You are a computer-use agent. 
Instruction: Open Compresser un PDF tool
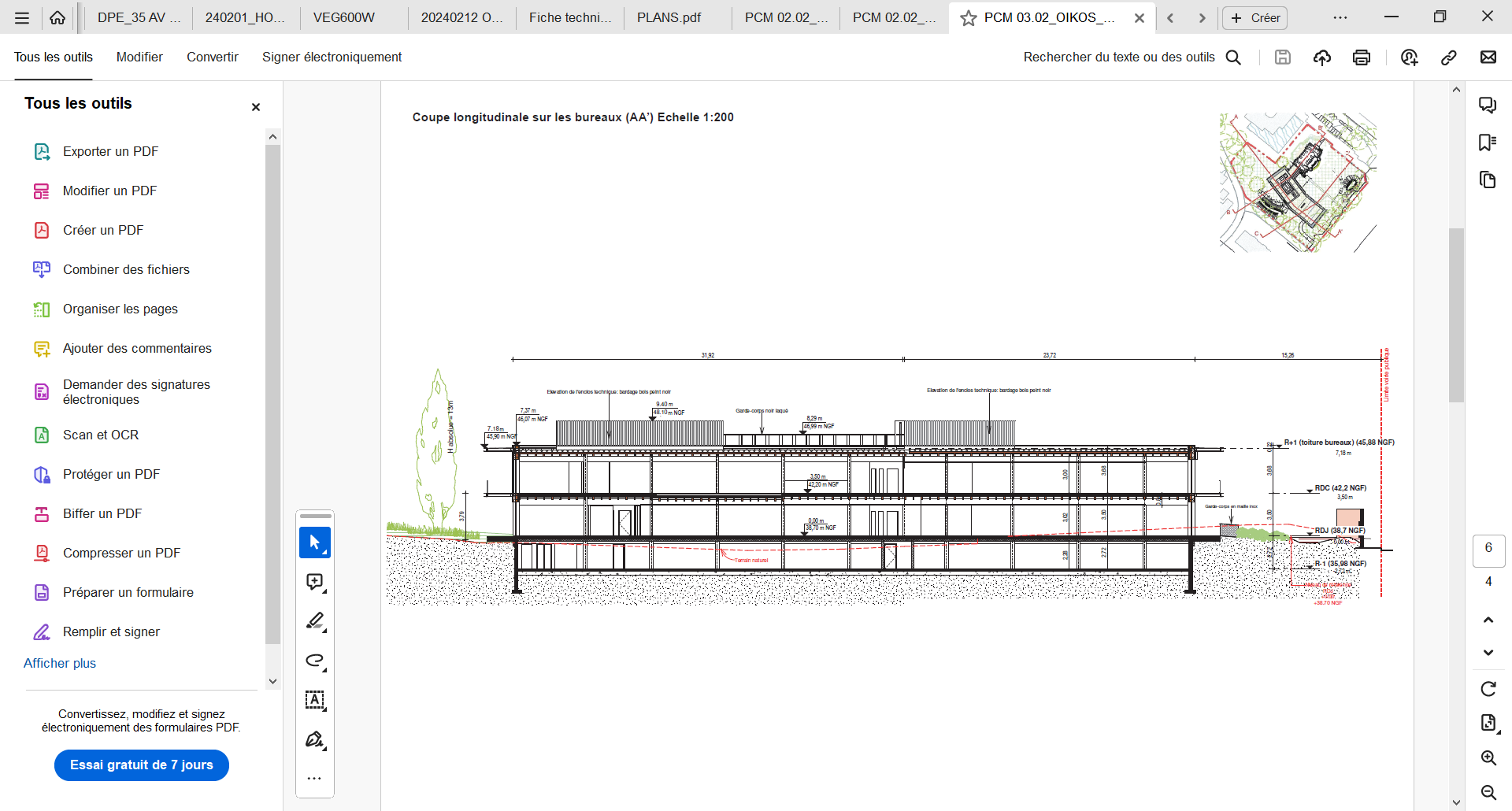point(121,553)
